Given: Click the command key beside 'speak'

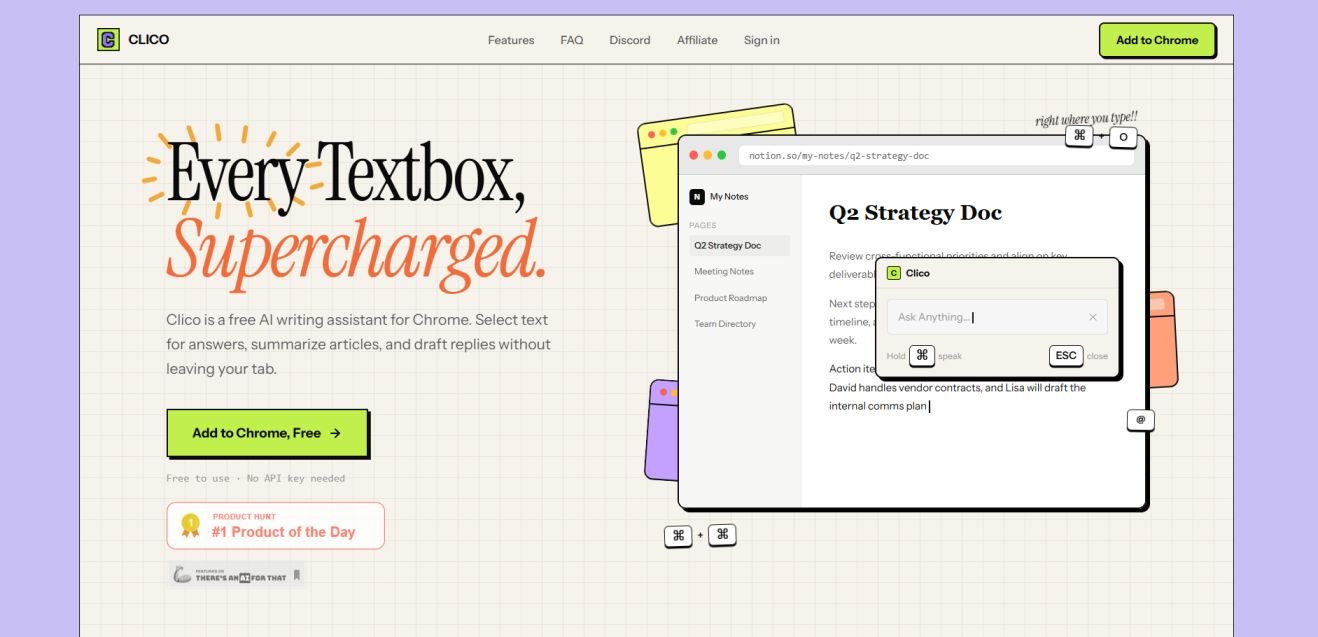Looking at the screenshot, I should tap(922, 356).
